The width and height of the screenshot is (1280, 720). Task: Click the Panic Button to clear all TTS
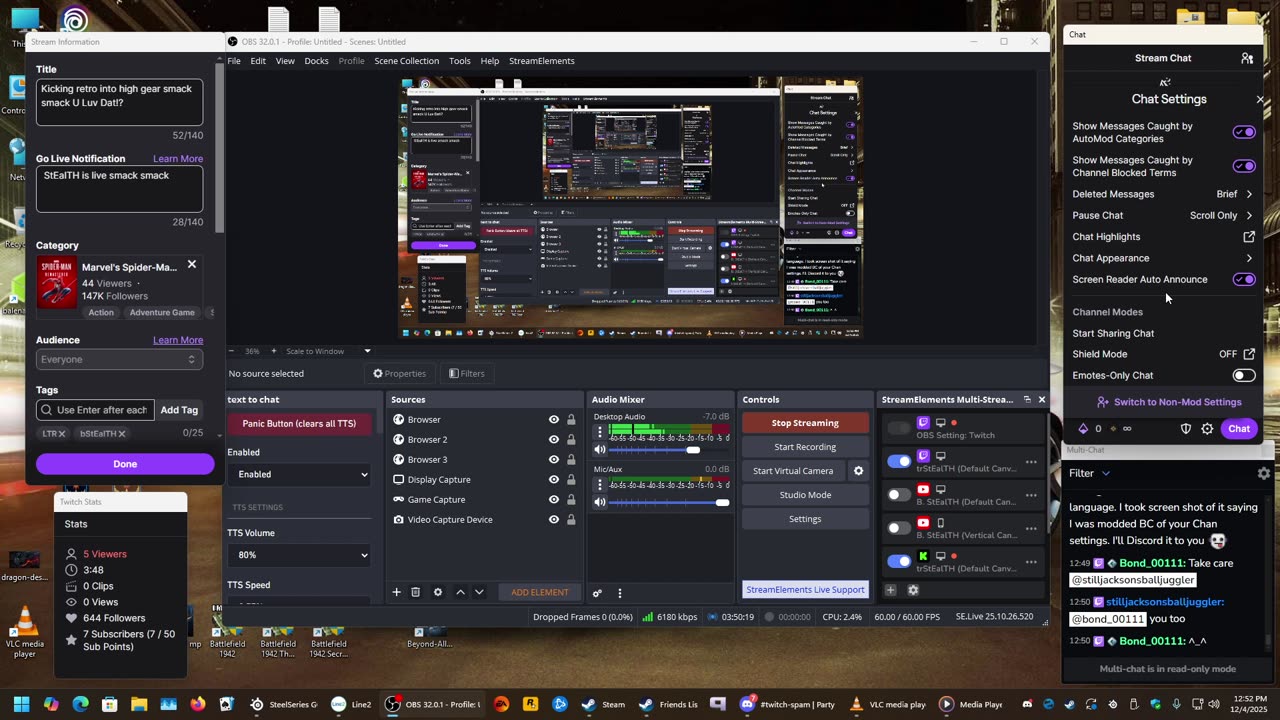(299, 423)
